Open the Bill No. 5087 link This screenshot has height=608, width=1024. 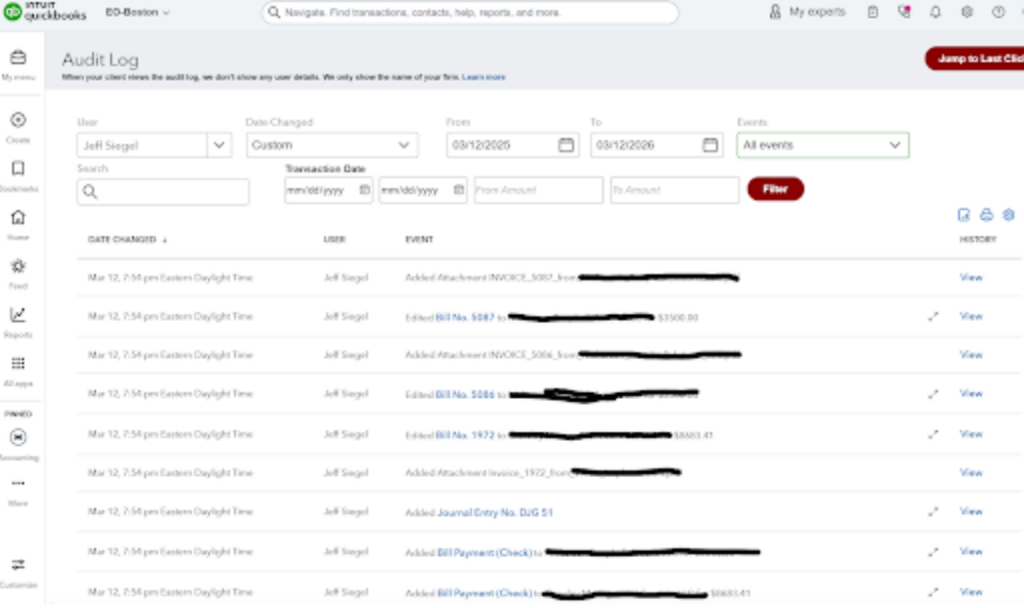click(x=465, y=317)
